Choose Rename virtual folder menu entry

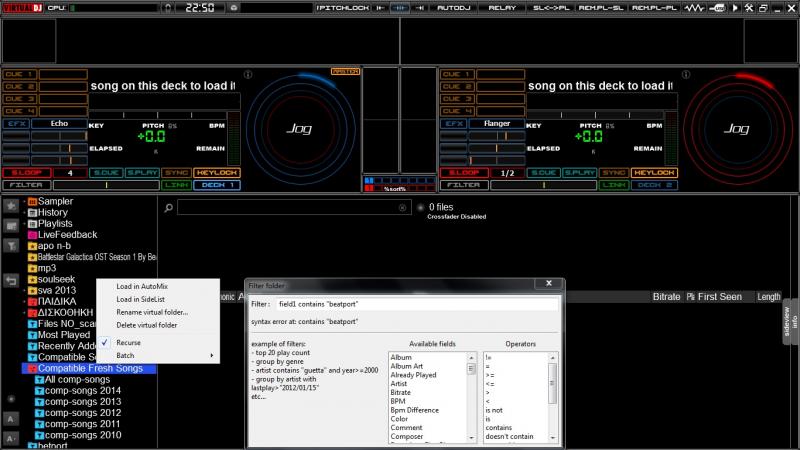point(151,312)
